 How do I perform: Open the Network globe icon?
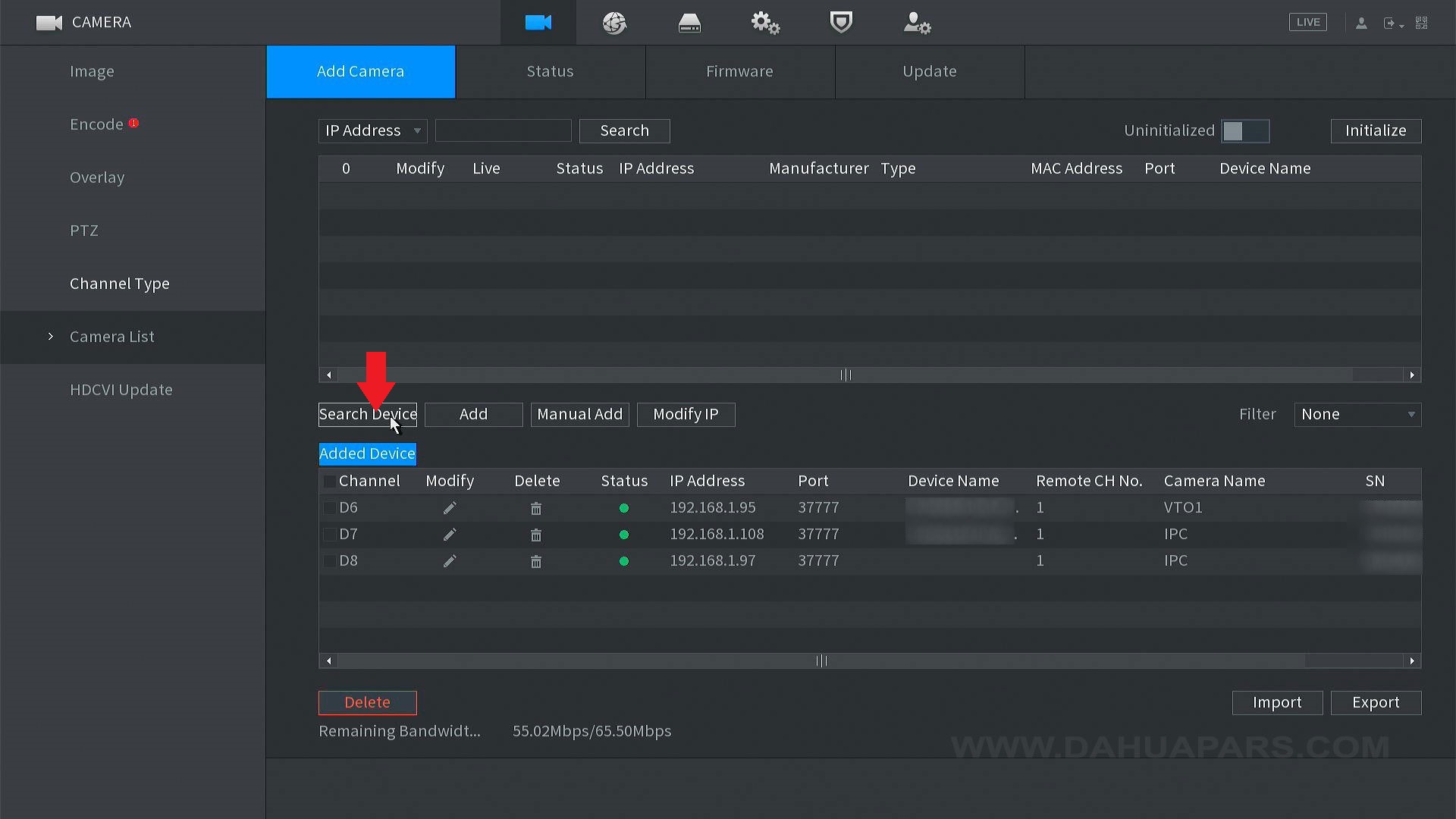(614, 23)
